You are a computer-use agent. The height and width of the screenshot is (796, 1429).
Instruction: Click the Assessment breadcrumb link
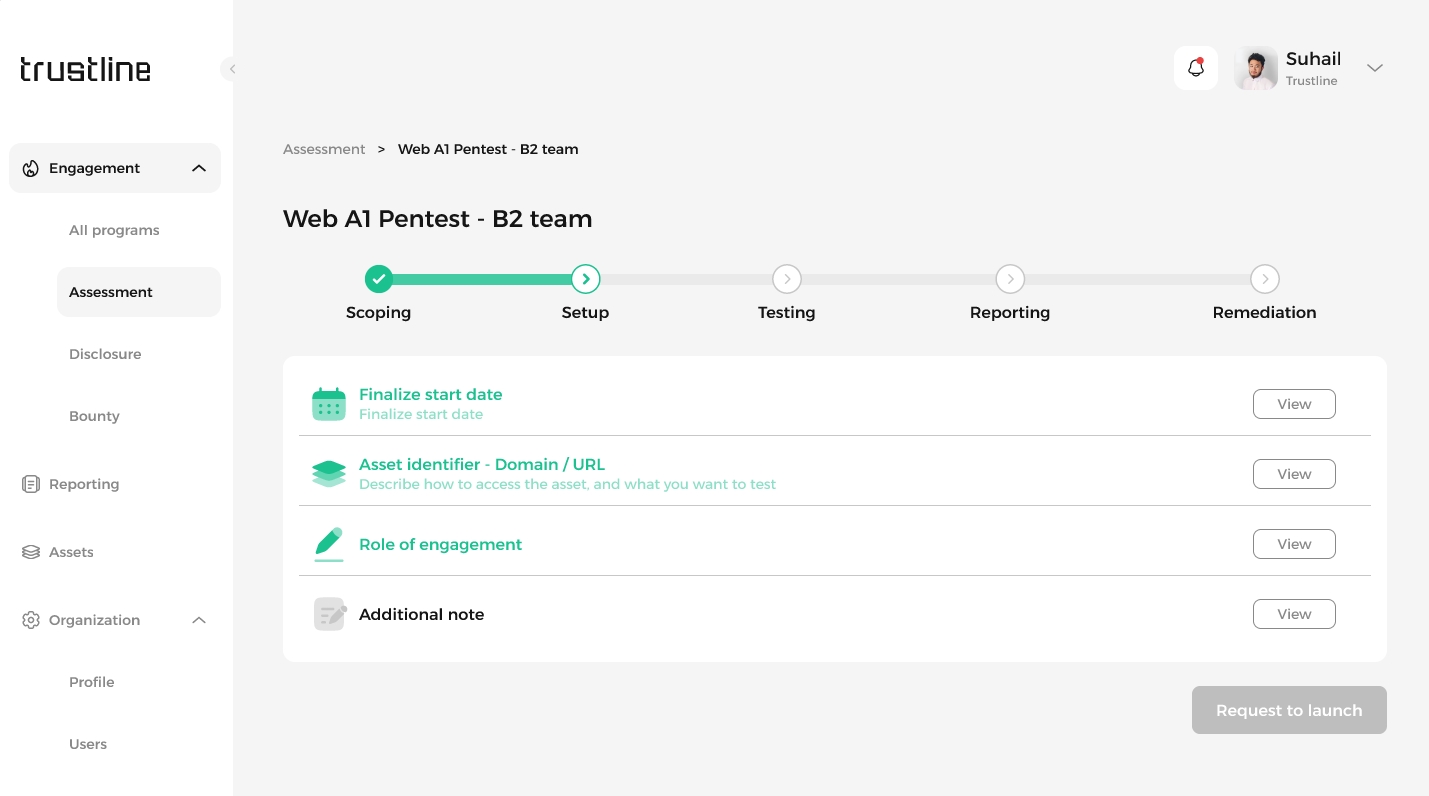pos(324,149)
